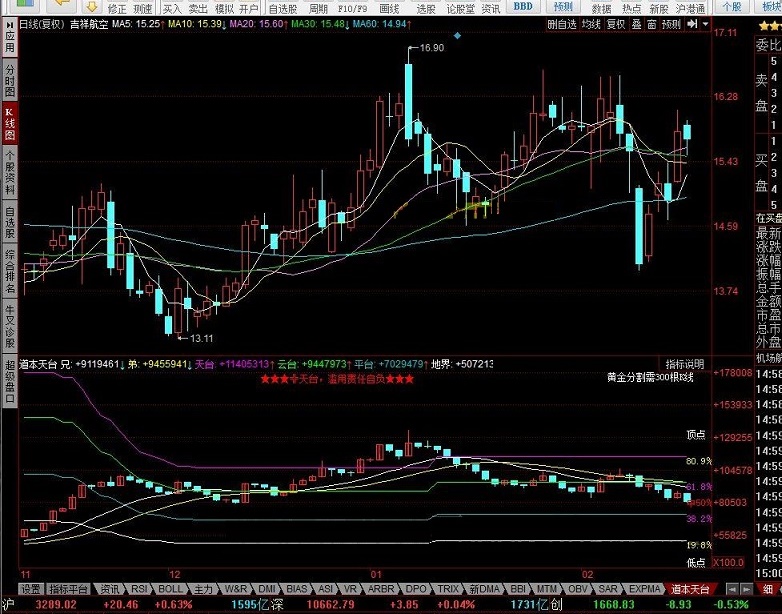The width and height of the screenshot is (782, 614).
Task: Click the right scroll arrow beside indicator tabs
Action: pos(745,589)
